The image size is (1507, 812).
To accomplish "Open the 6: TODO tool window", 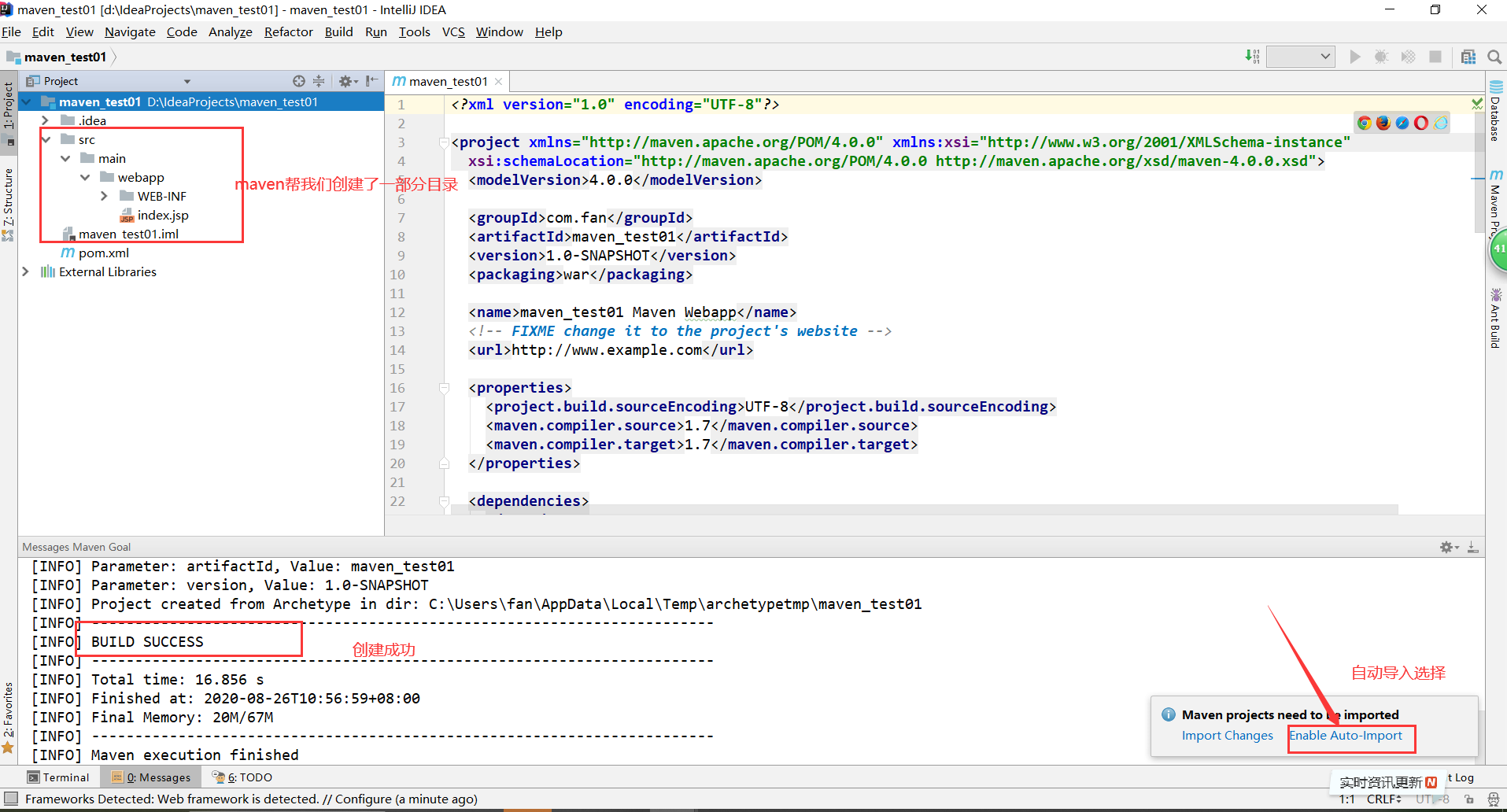I will point(242,777).
